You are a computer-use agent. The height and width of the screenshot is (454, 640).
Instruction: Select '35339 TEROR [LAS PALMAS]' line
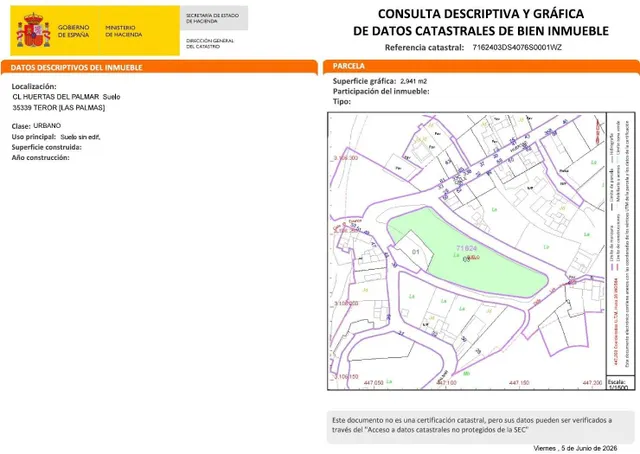pyautogui.click(x=59, y=108)
